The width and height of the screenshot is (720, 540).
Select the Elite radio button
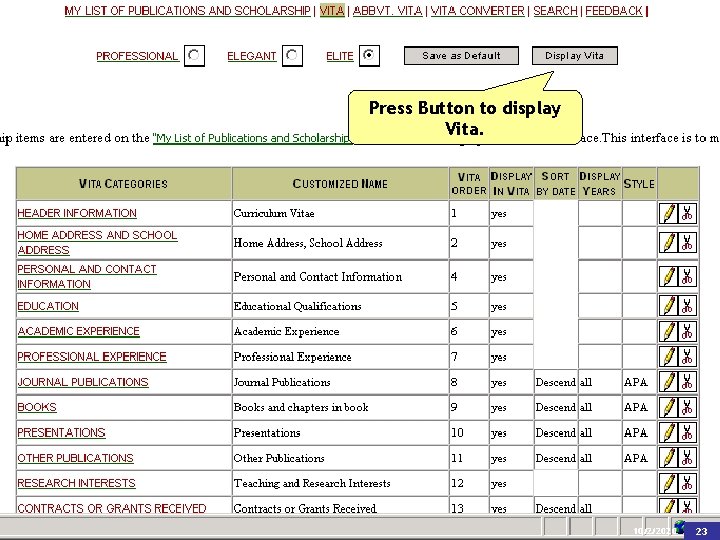coord(369,56)
